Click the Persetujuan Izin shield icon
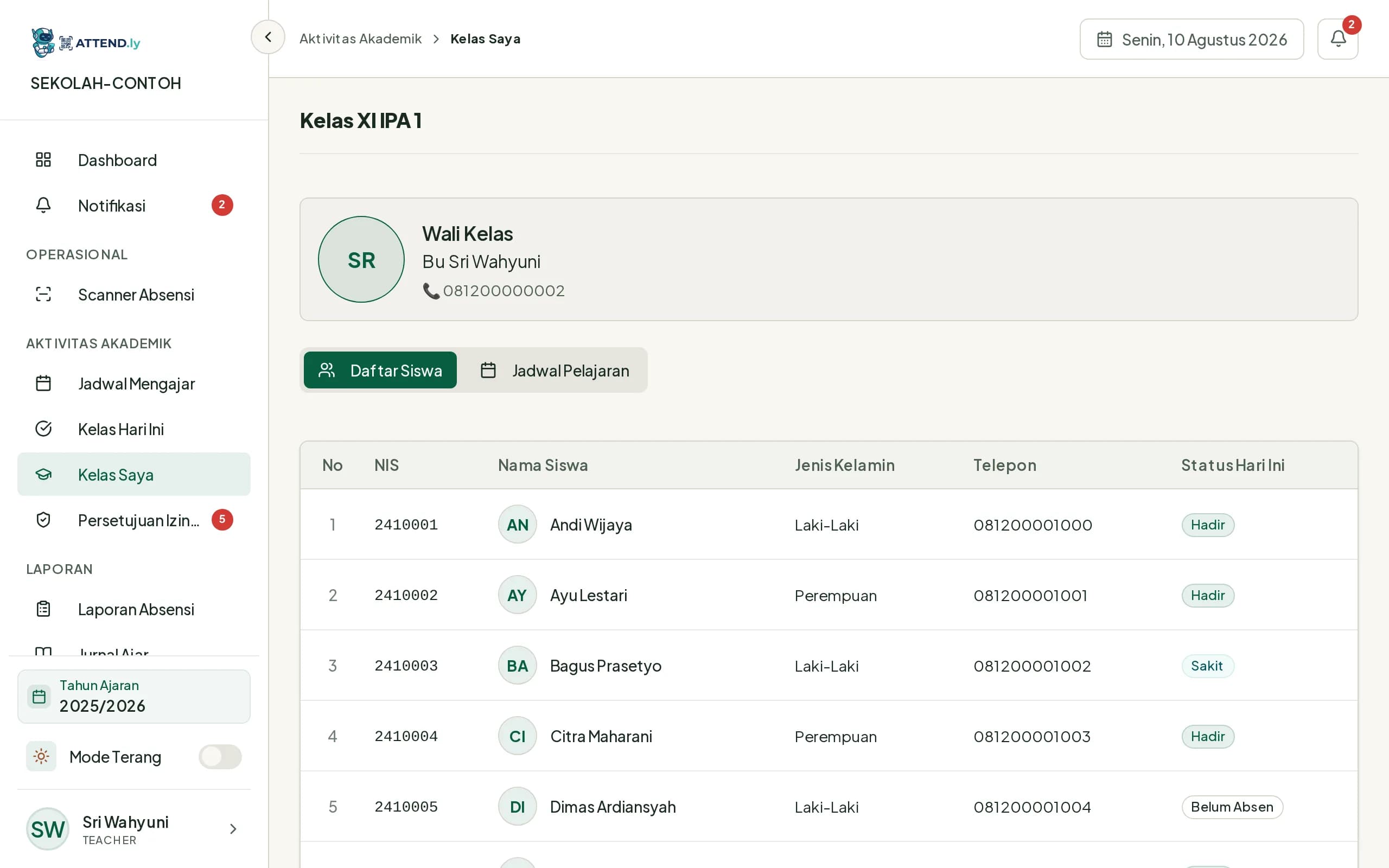The height and width of the screenshot is (868, 1389). tap(43, 520)
